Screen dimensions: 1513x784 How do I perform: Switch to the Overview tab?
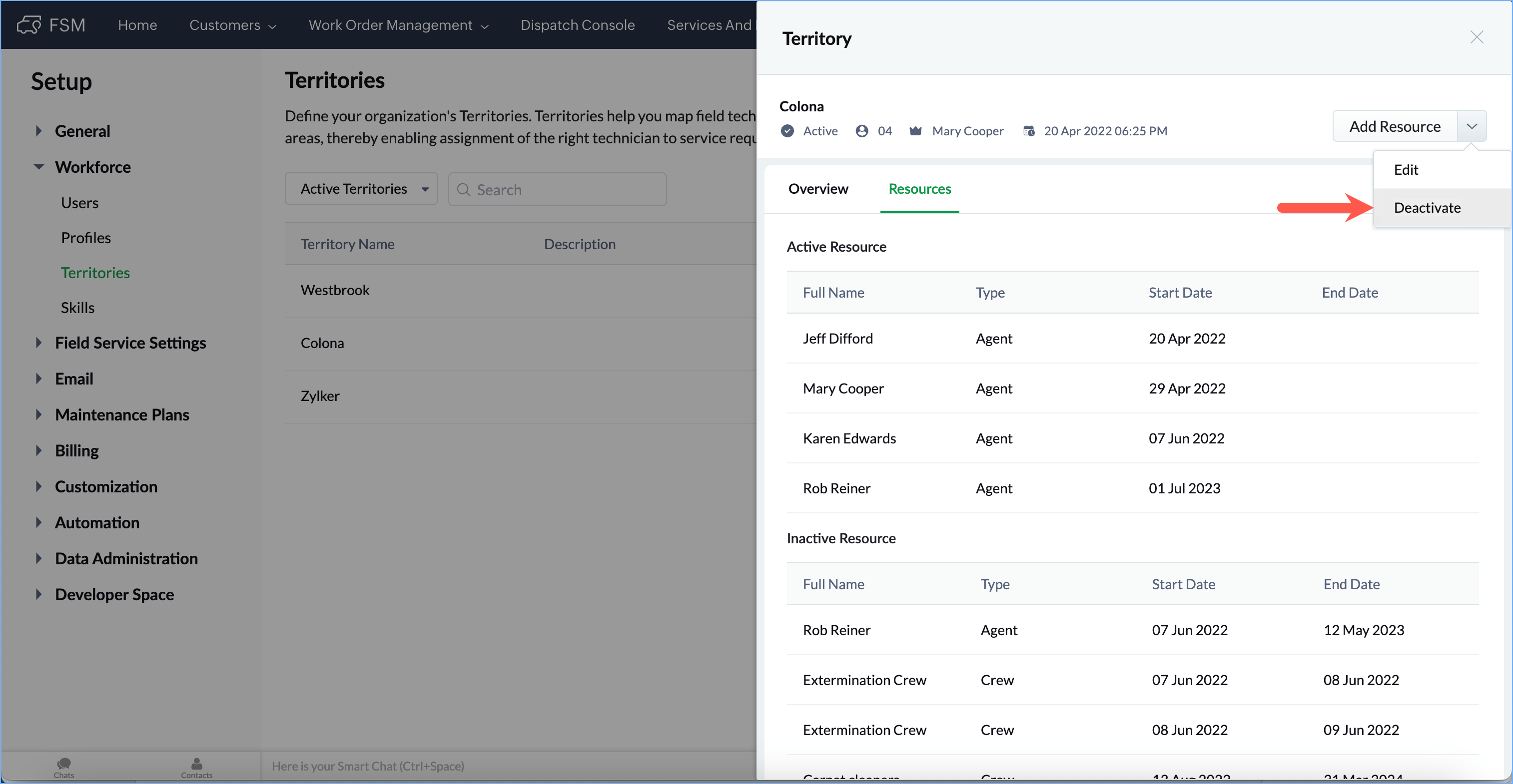pyautogui.click(x=818, y=189)
